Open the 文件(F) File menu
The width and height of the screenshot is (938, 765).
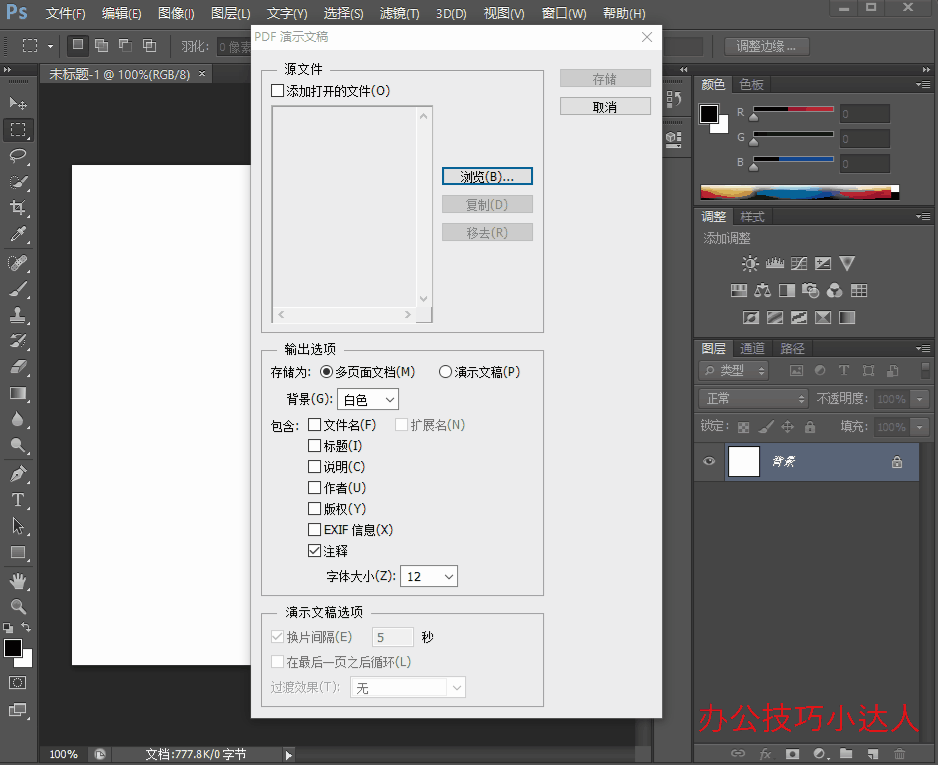(x=65, y=13)
